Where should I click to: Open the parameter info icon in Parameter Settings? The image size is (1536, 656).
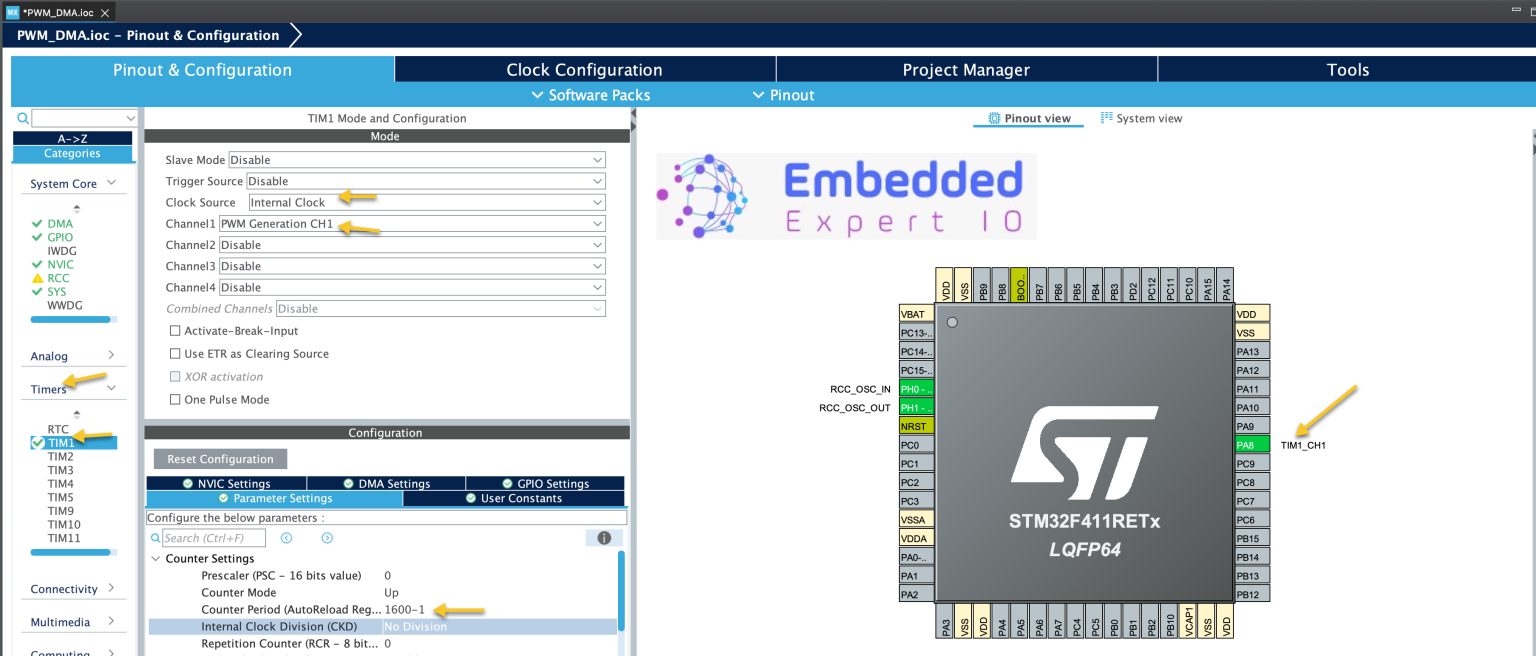point(604,537)
